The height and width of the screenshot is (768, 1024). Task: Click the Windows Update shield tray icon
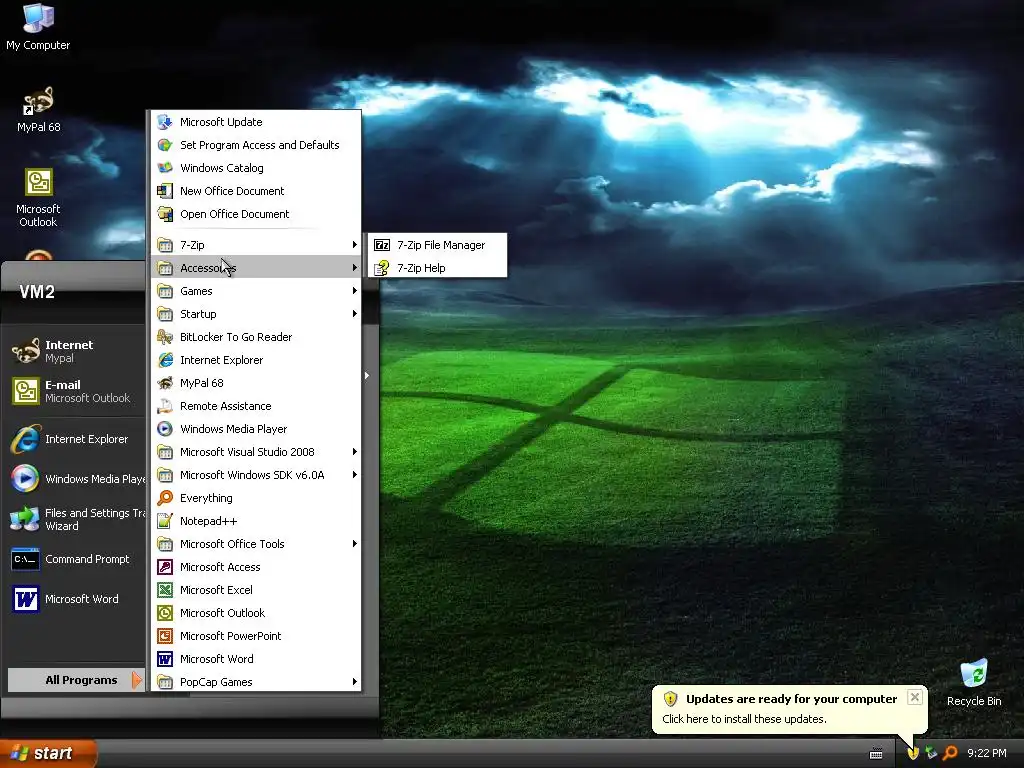(x=913, y=753)
